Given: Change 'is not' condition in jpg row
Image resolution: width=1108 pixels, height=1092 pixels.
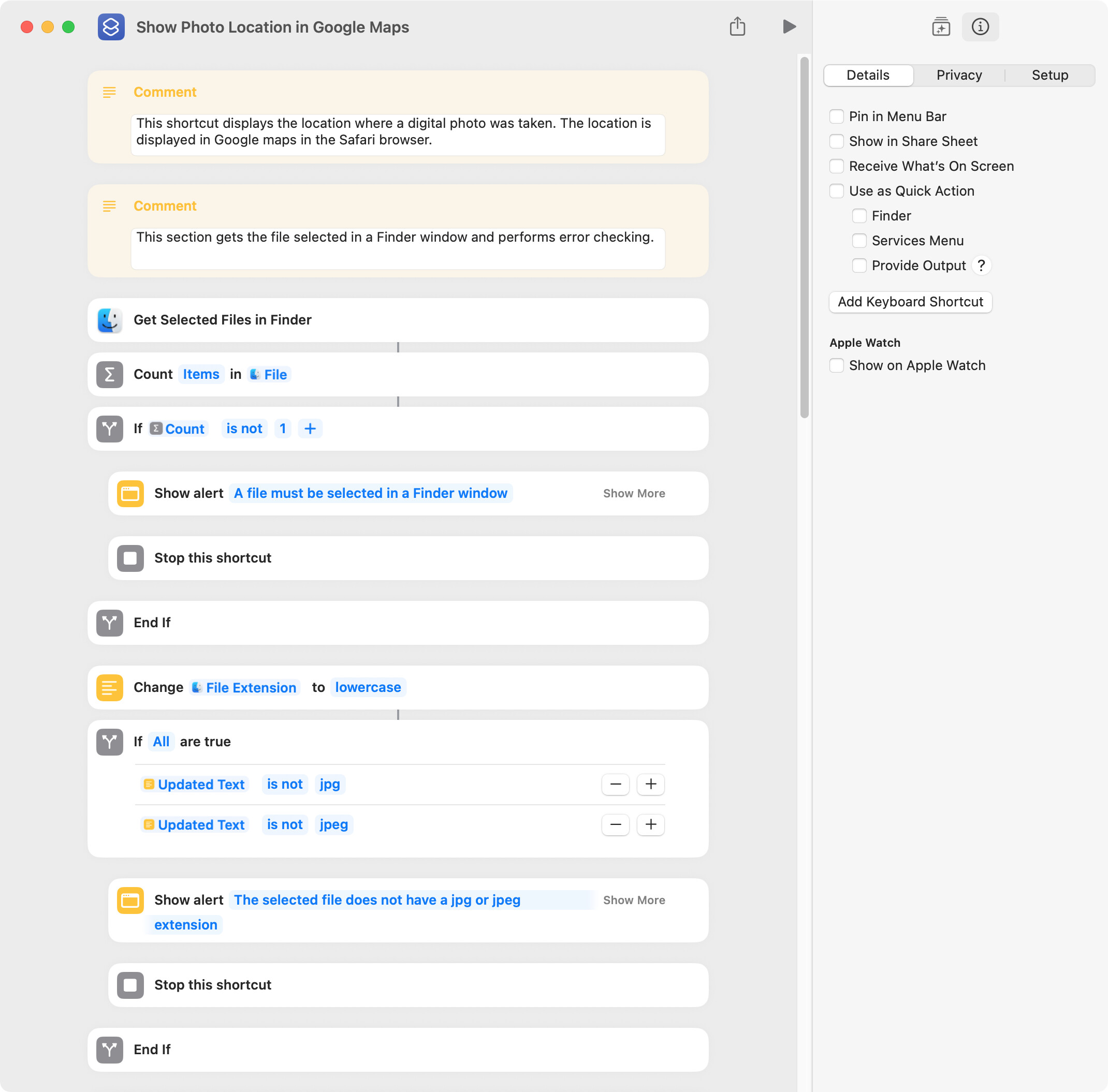Looking at the screenshot, I should tap(285, 785).
